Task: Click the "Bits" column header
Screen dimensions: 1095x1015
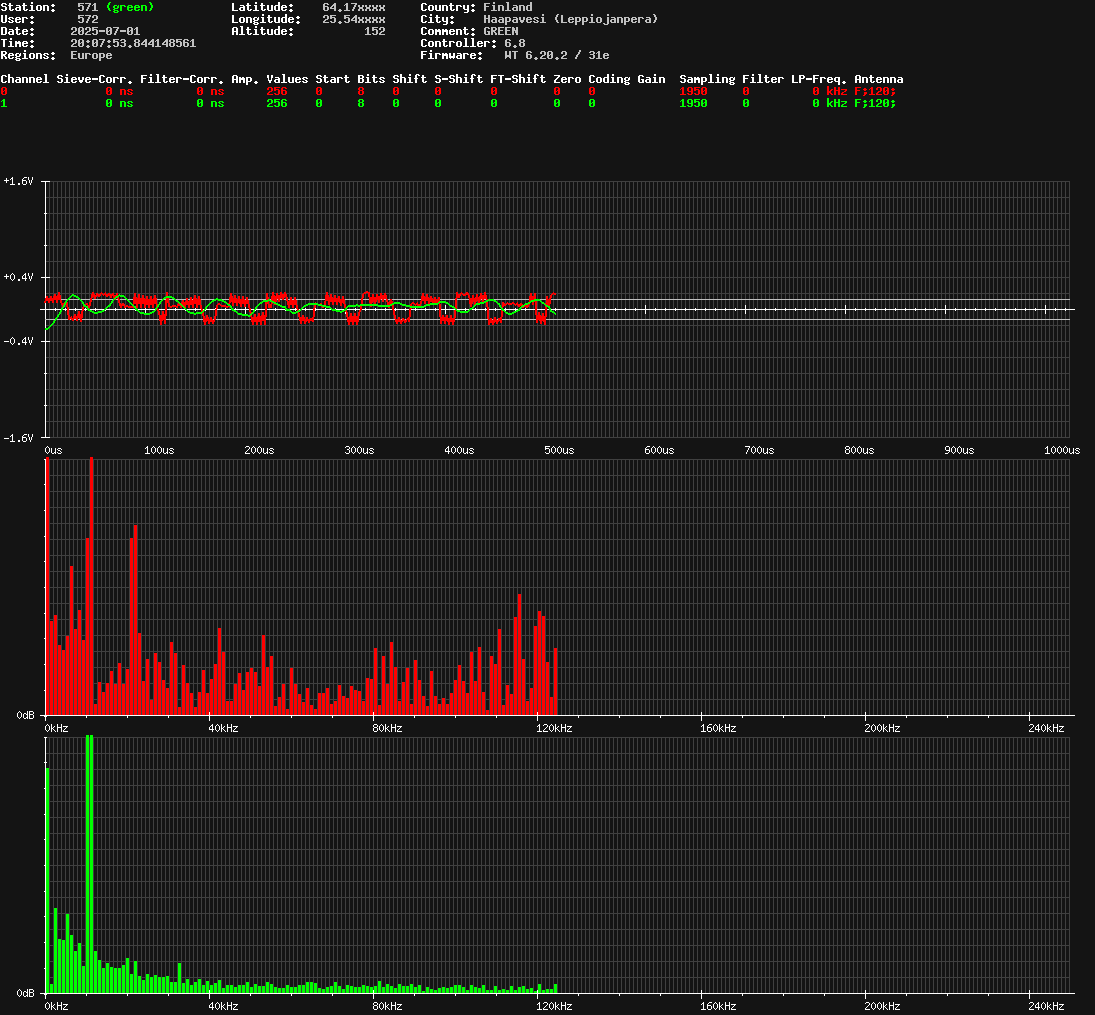Action: point(371,79)
